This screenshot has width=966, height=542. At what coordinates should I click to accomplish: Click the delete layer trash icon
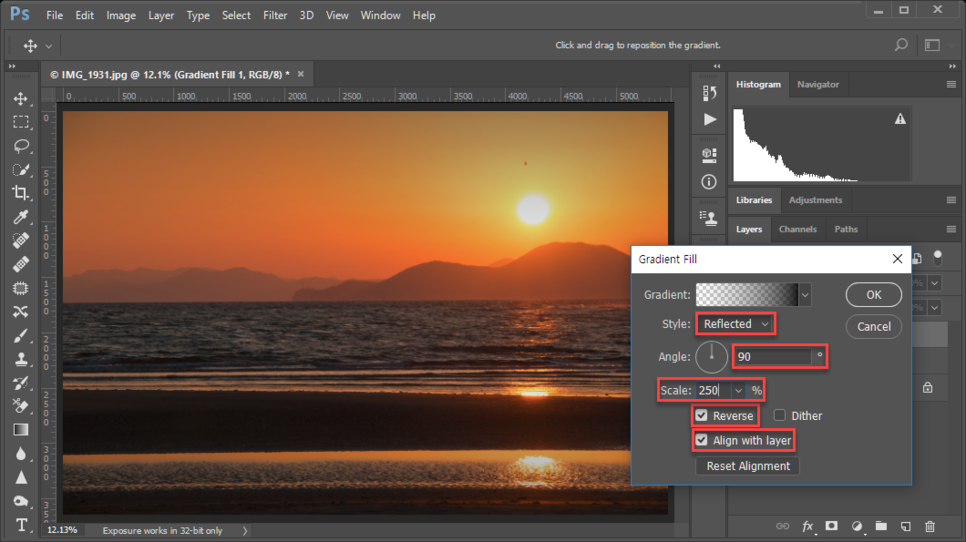pyautogui.click(x=930, y=526)
